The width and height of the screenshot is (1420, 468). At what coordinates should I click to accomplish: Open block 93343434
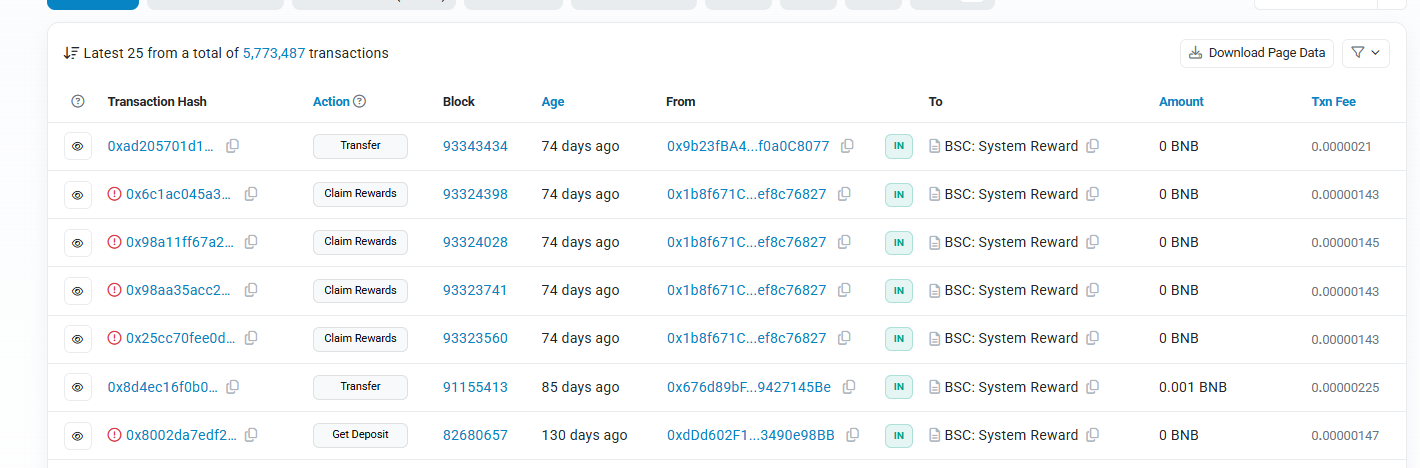point(475,146)
